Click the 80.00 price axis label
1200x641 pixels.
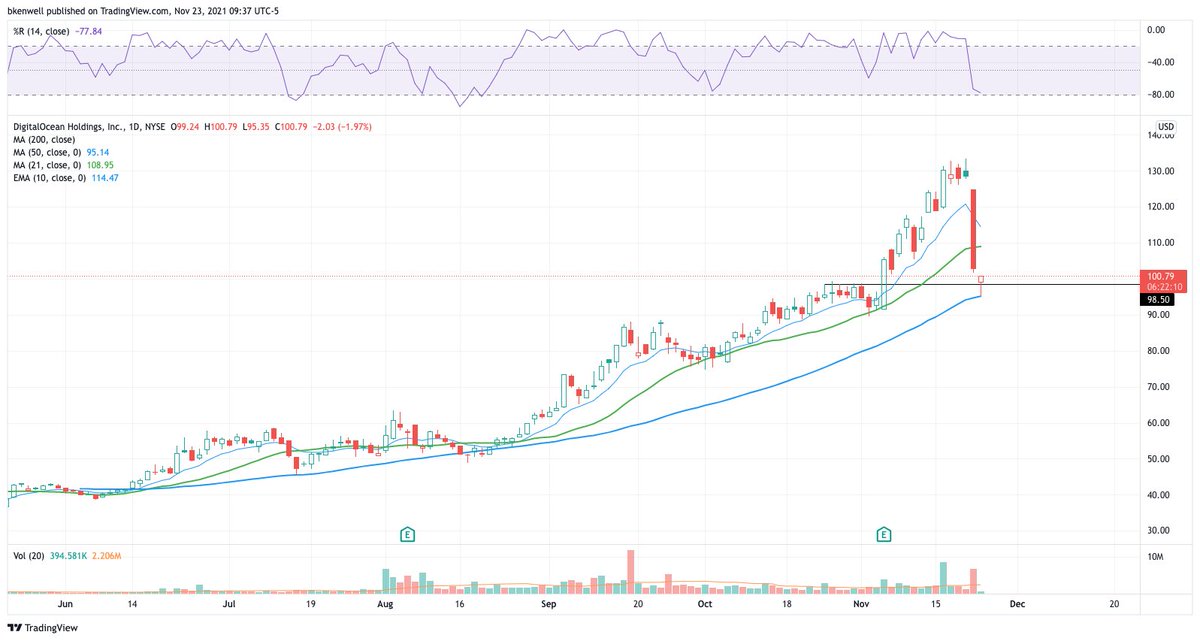pos(1160,351)
